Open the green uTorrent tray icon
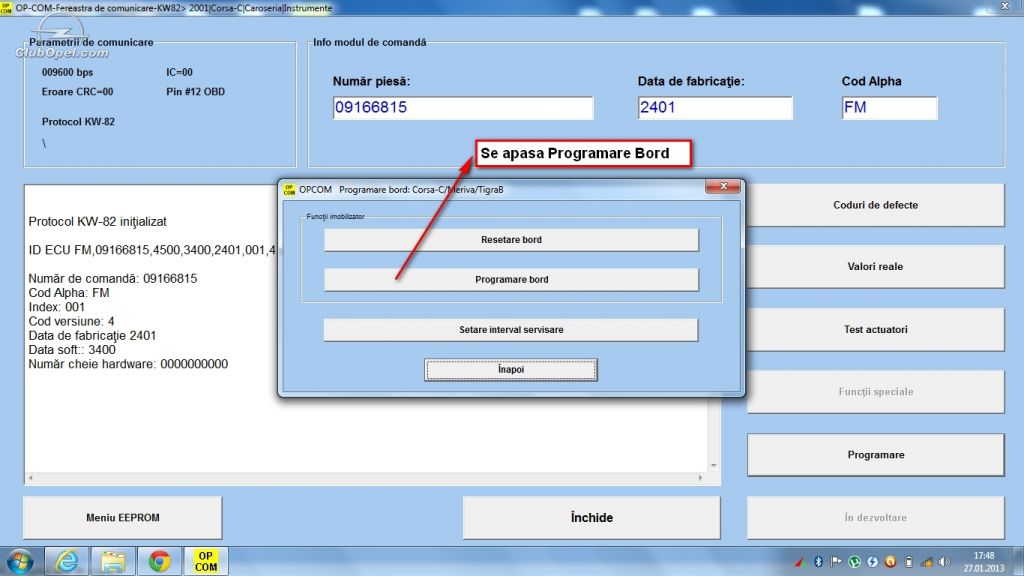Image resolution: width=1024 pixels, height=576 pixels. coord(854,562)
